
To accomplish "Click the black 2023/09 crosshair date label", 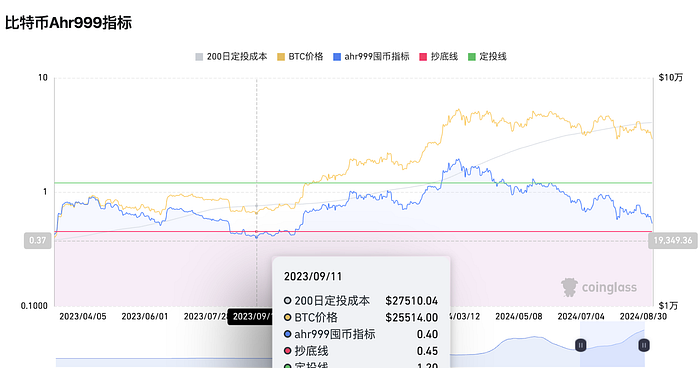I will click(x=250, y=317).
